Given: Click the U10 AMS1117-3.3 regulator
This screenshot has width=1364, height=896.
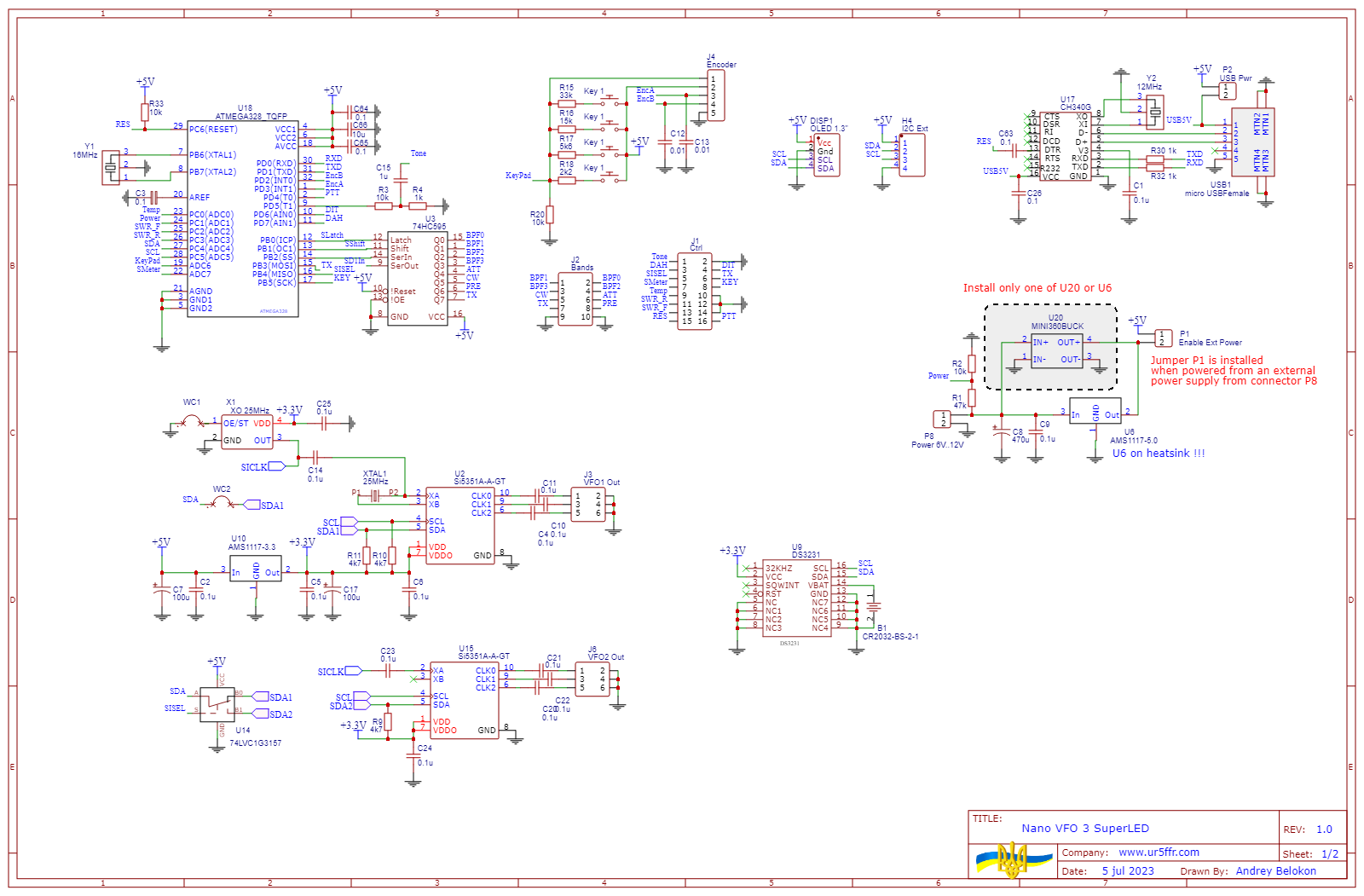Looking at the screenshot, I should [x=256, y=569].
